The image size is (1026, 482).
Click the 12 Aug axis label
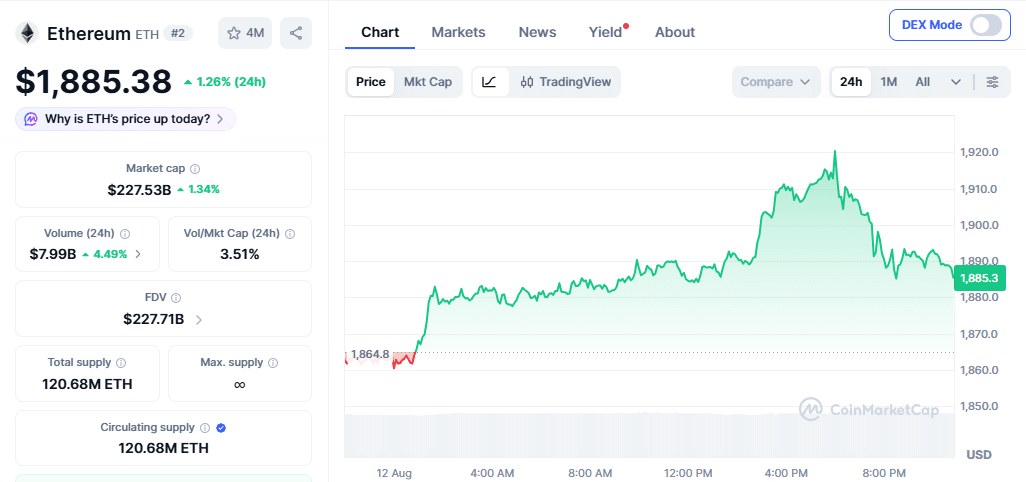click(394, 473)
